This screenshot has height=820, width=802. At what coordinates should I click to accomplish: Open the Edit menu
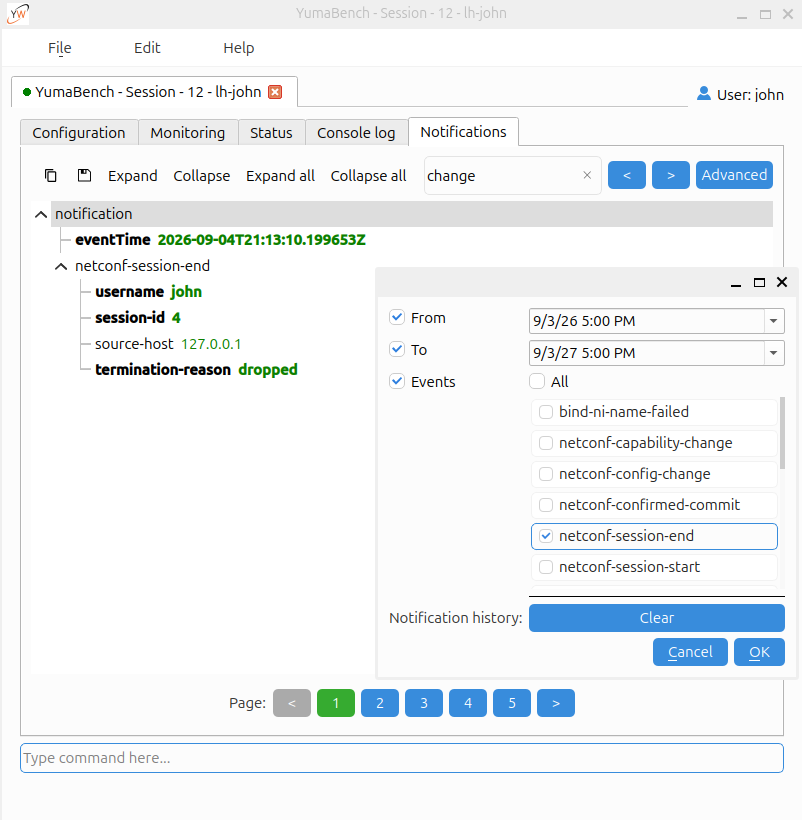pyautogui.click(x=147, y=48)
